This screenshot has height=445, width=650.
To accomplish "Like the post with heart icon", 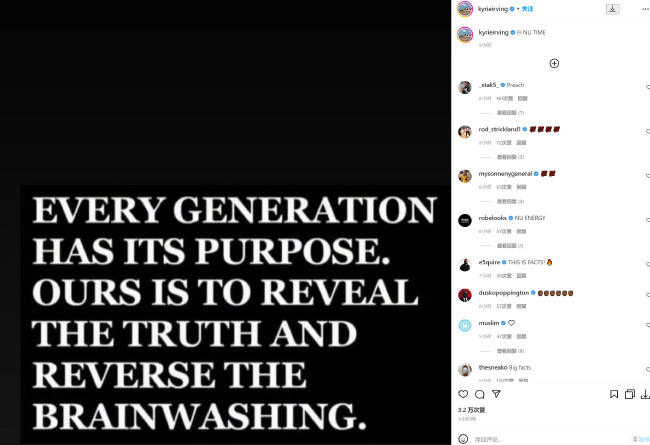I will (x=463, y=394).
